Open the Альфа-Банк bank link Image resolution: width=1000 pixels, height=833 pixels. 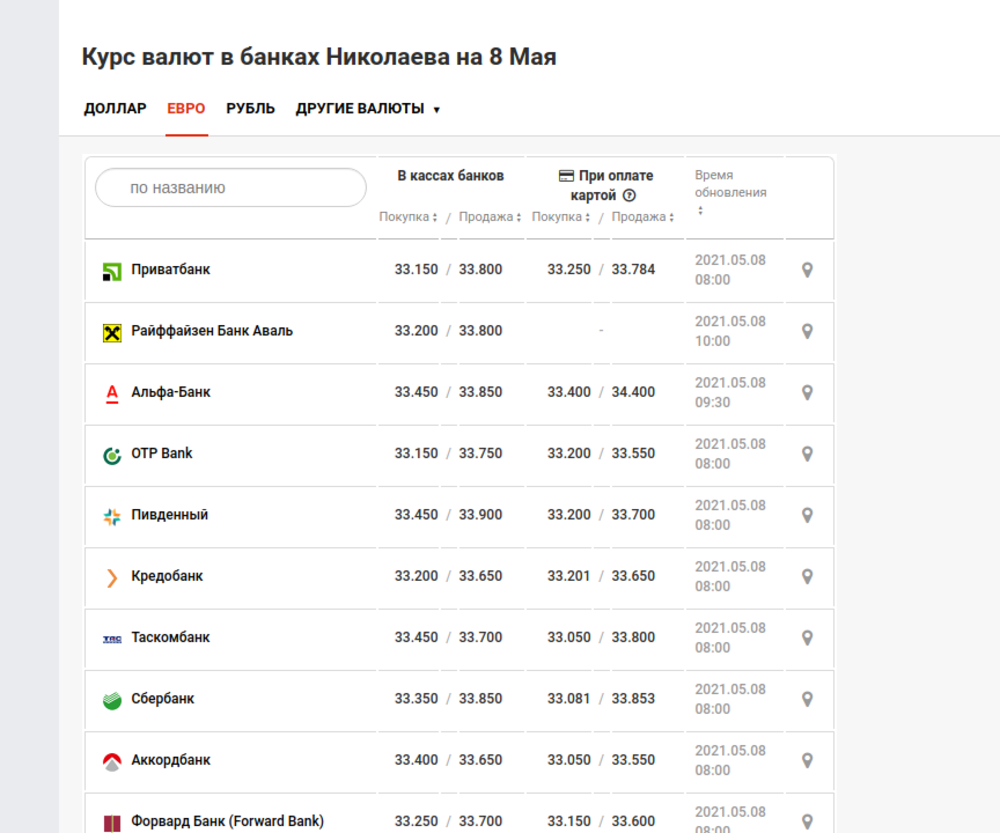coord(171,392)
